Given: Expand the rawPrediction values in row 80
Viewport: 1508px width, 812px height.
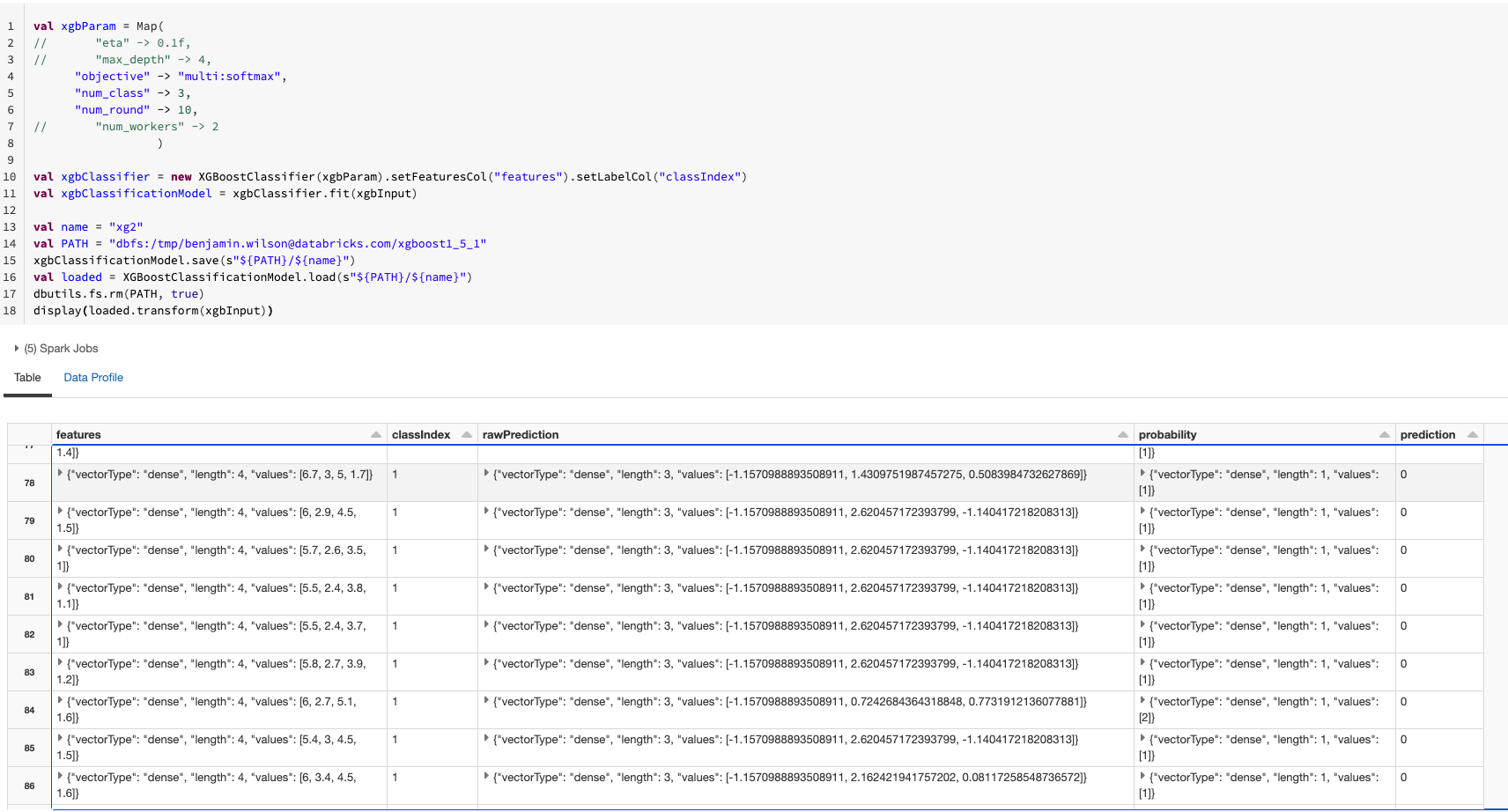Looking at the screenshot, I should (x=486, y=550).
